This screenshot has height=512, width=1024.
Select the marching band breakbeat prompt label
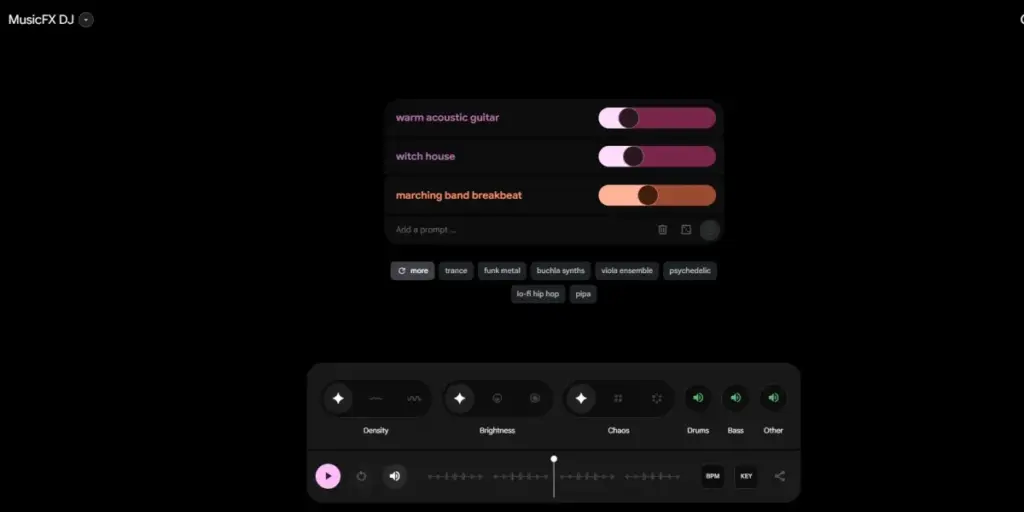pyautogui.click(x=458, y=195)
